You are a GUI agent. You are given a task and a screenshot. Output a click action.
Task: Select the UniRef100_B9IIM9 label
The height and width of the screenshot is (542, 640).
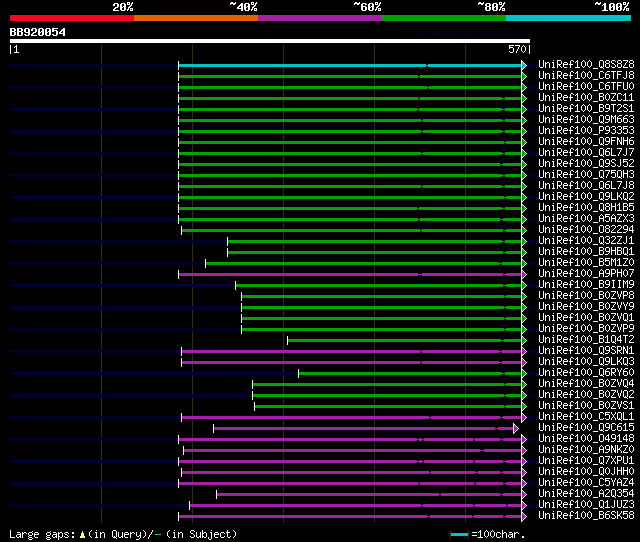pos(586,285)
